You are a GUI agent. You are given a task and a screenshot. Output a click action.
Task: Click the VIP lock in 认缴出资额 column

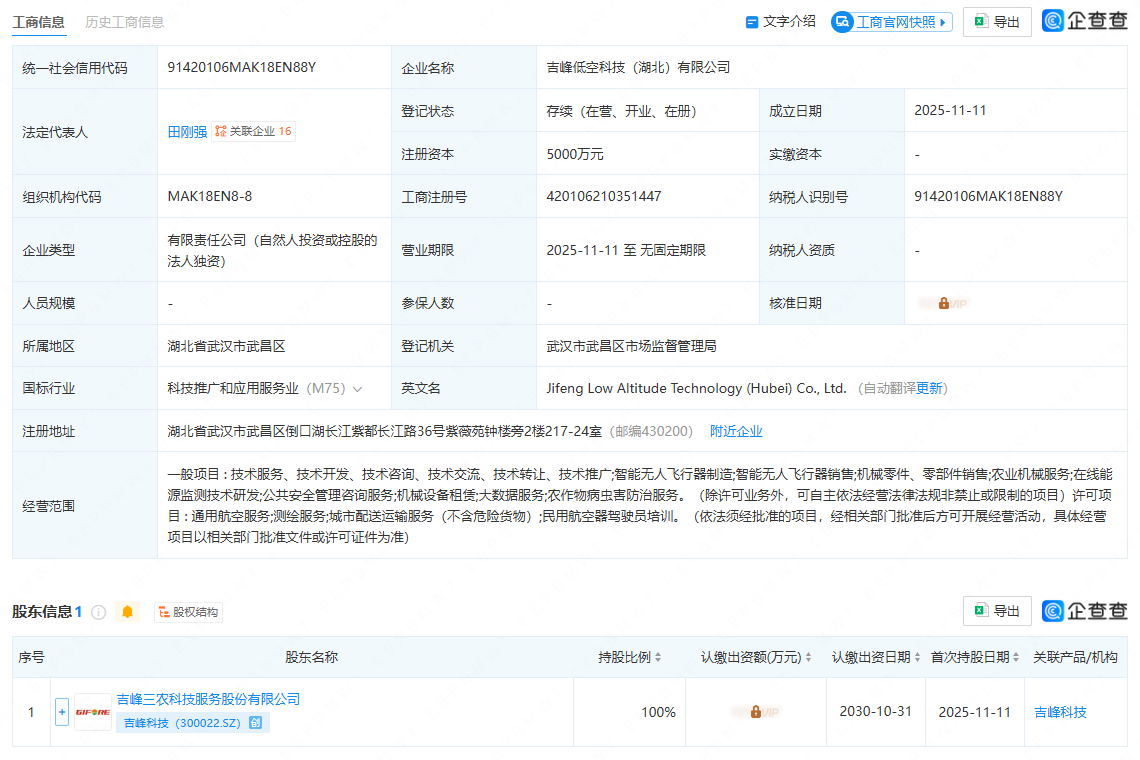(x=755, y=711)
